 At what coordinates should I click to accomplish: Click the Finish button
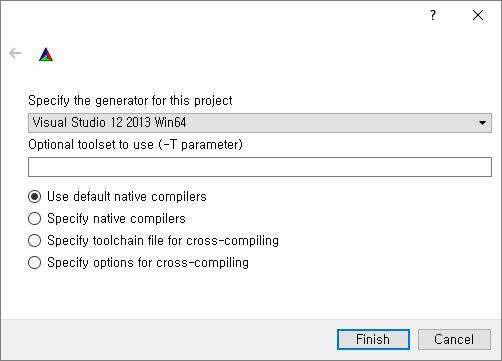pos(373,339)
